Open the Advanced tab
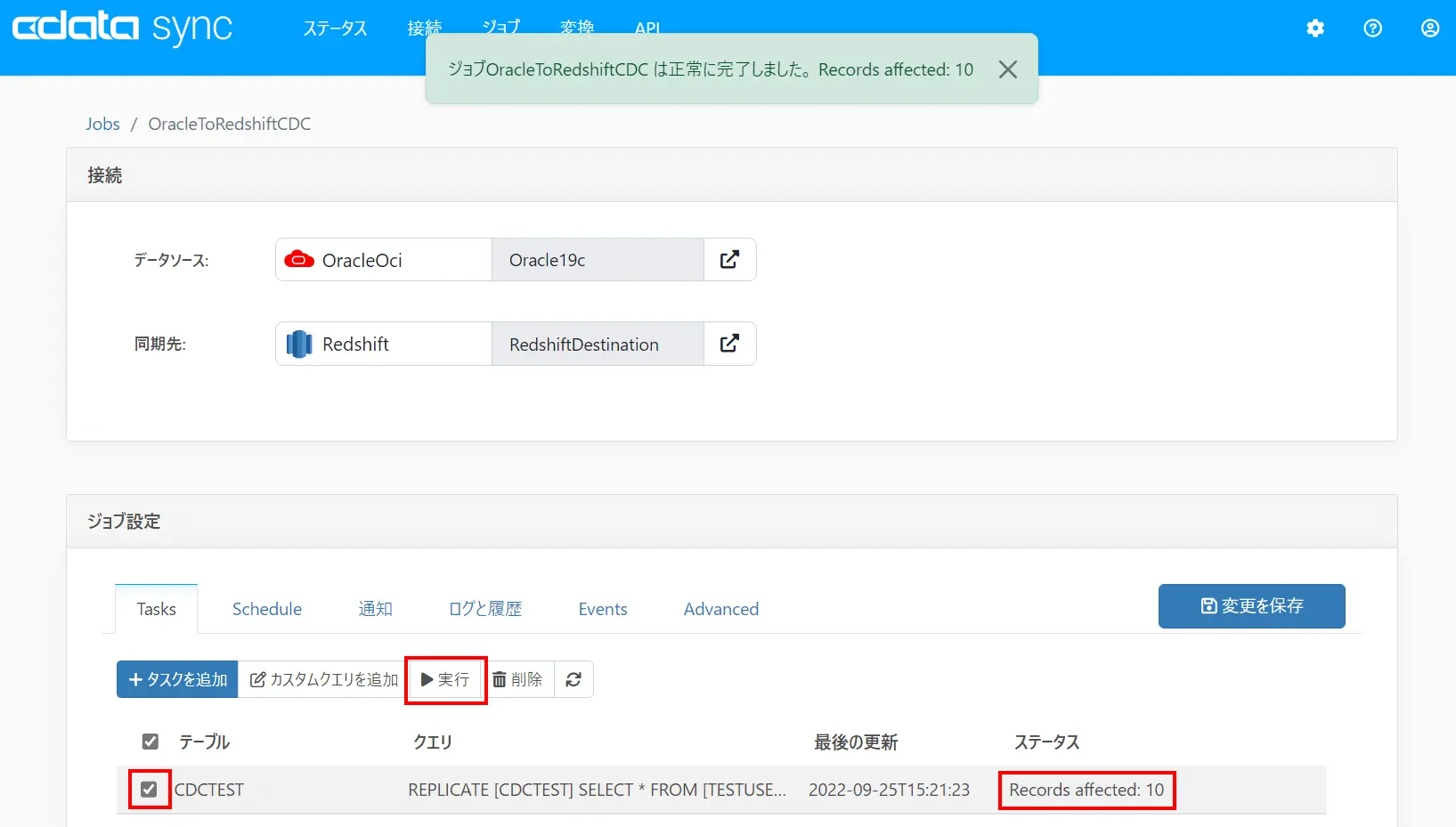Screen dimensions: 1456x827 721,609
